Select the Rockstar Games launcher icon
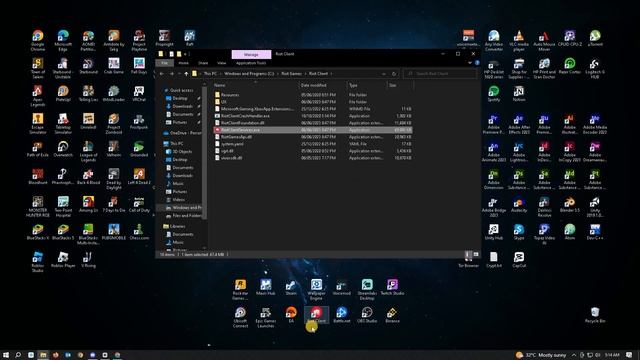Image resolution: width=640 pixels, height=360 pixels. (240, 289)
